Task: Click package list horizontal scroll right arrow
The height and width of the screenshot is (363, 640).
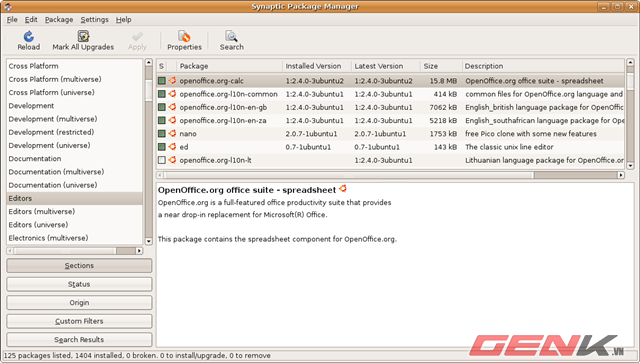Action: tap(621, 175)
